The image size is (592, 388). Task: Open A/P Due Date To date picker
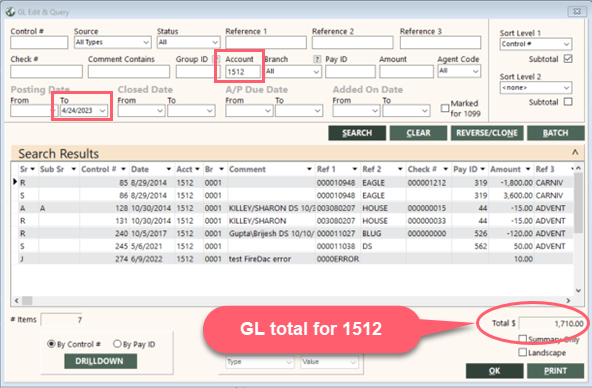(318, 111)
